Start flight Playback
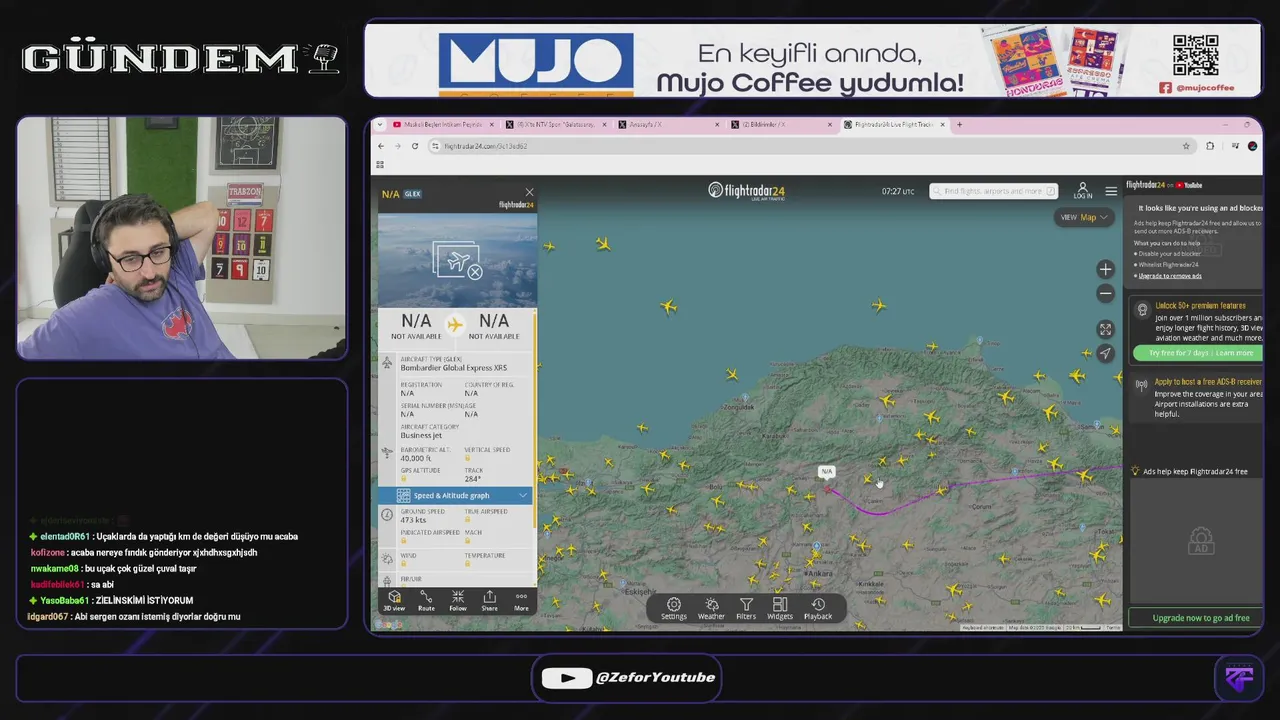Screen dimensions: 1280x720 818,609
